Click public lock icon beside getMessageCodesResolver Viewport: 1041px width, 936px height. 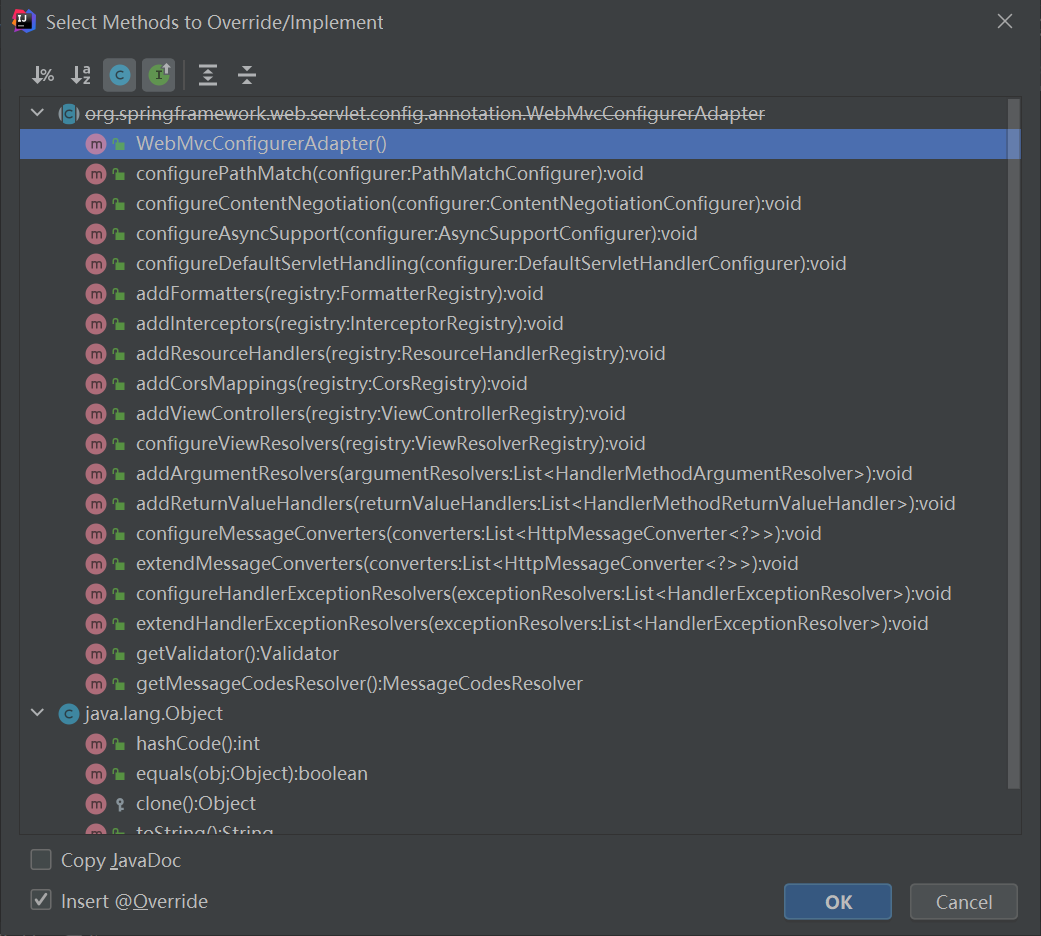tap(119, 684)
